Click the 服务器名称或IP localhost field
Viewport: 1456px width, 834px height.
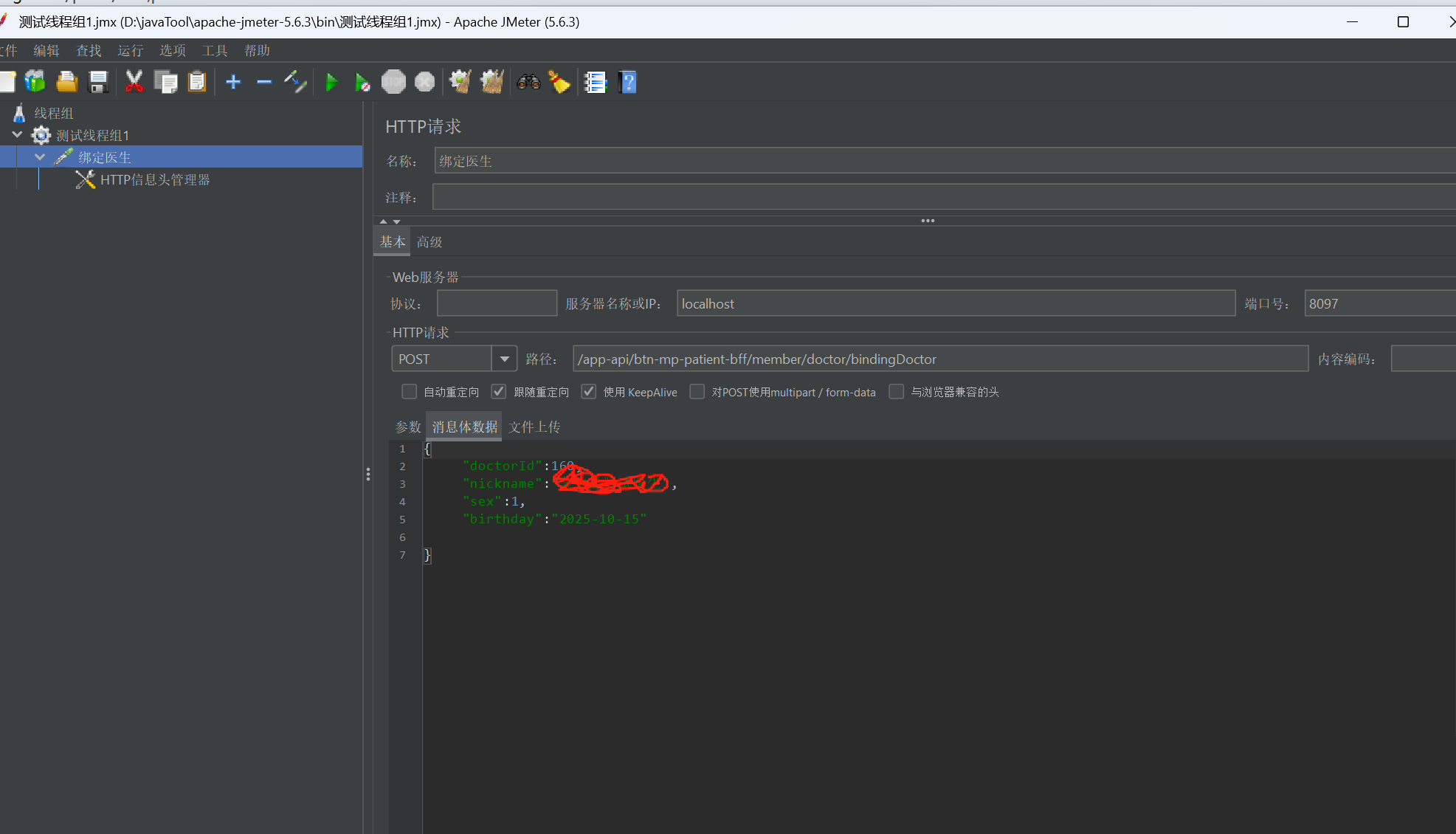tap(955, 304)
